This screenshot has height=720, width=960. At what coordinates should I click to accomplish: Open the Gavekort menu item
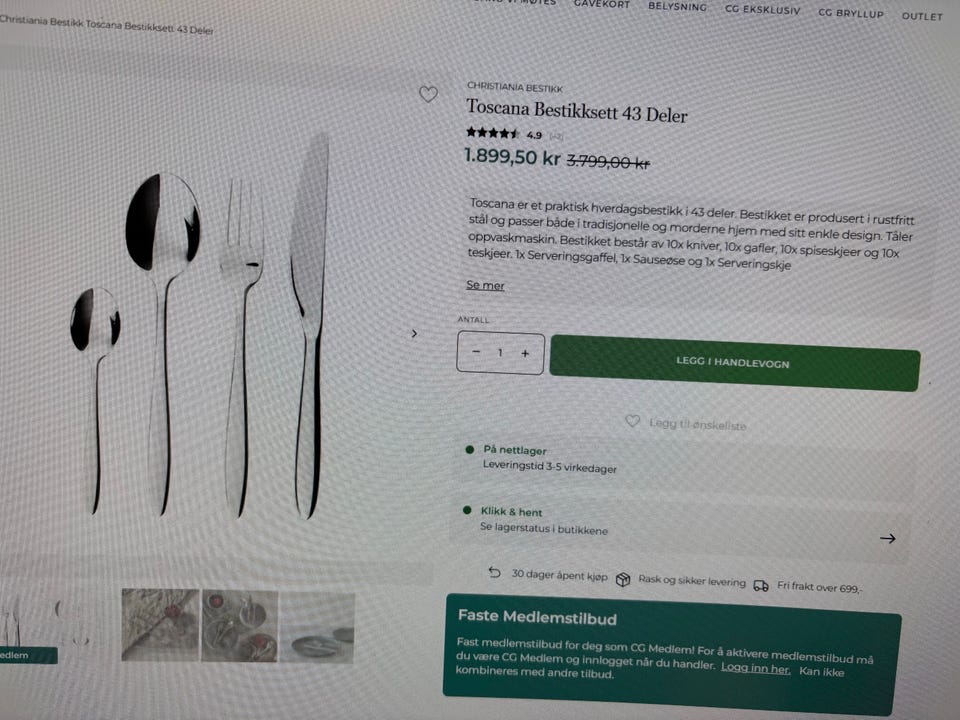coord(601,4)
